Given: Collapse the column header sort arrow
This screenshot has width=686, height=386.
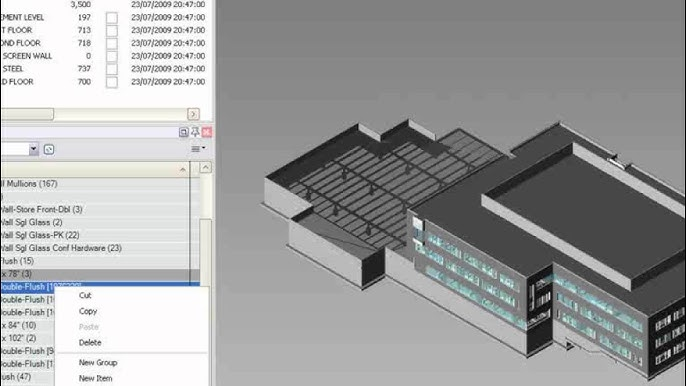Looking at the screenshot, I should pos(183,170).
